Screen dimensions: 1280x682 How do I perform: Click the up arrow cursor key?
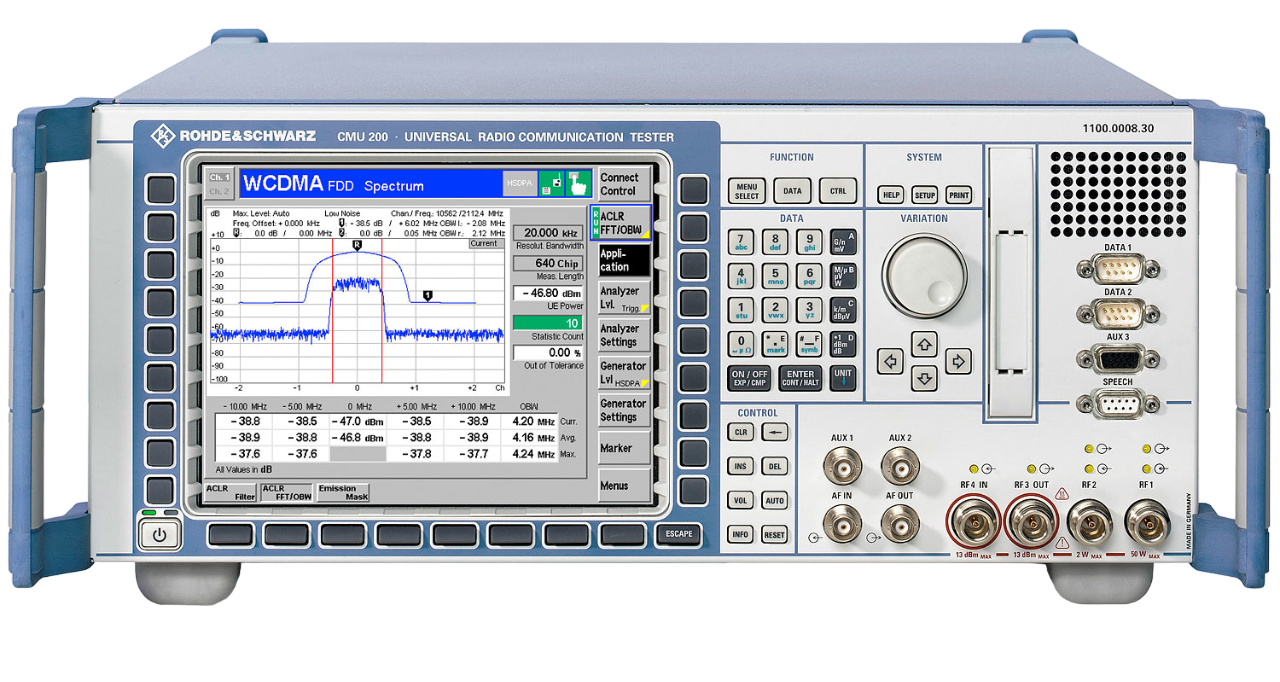(x=924, y=345)
